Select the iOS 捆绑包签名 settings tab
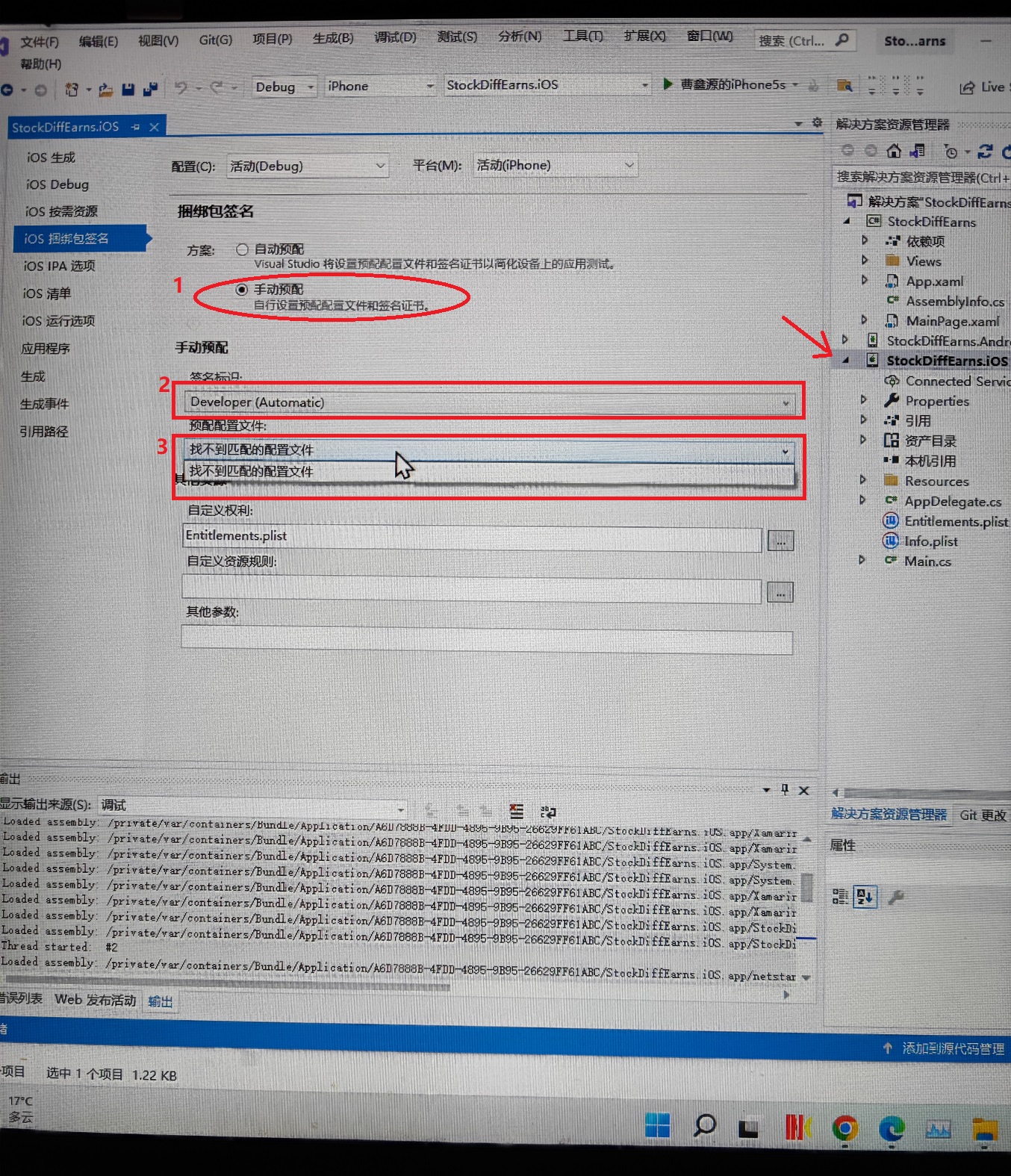Screen dimensions: 1011x1176 click(x=81, y=238)
